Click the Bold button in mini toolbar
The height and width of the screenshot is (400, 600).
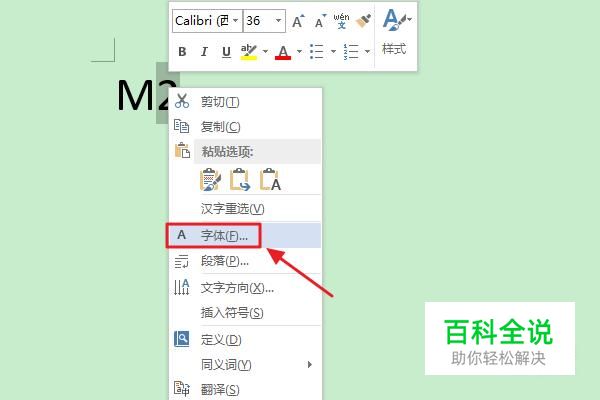point(182,51)
